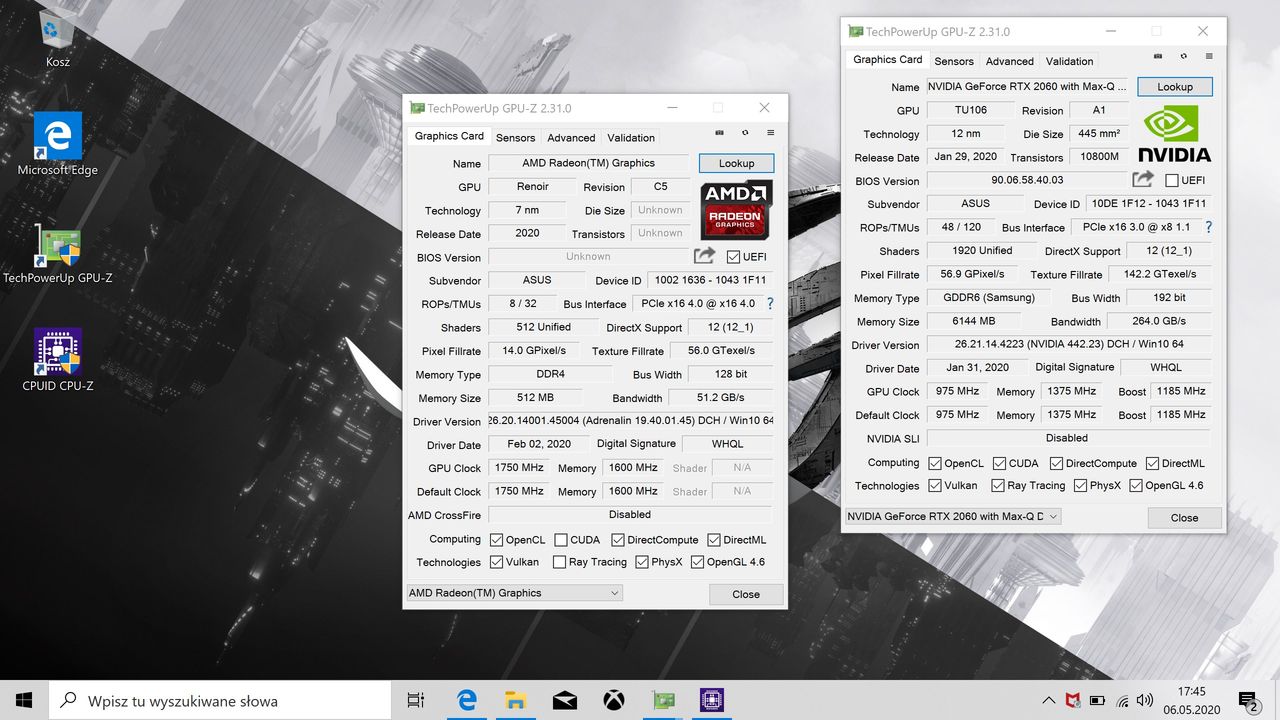Open Kosz recycle bin desktop icon

point(57,38)
